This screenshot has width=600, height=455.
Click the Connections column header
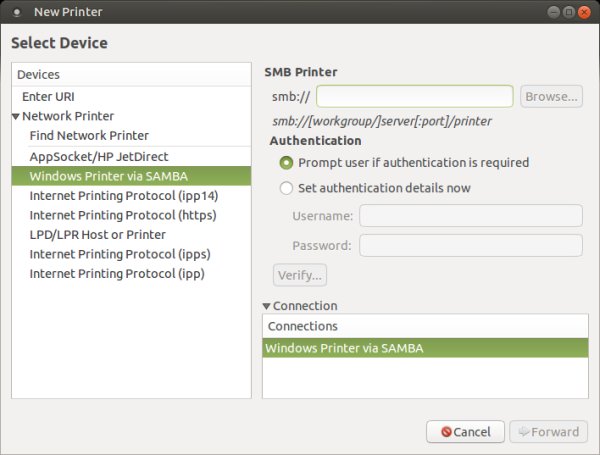(x=425, y=326)
